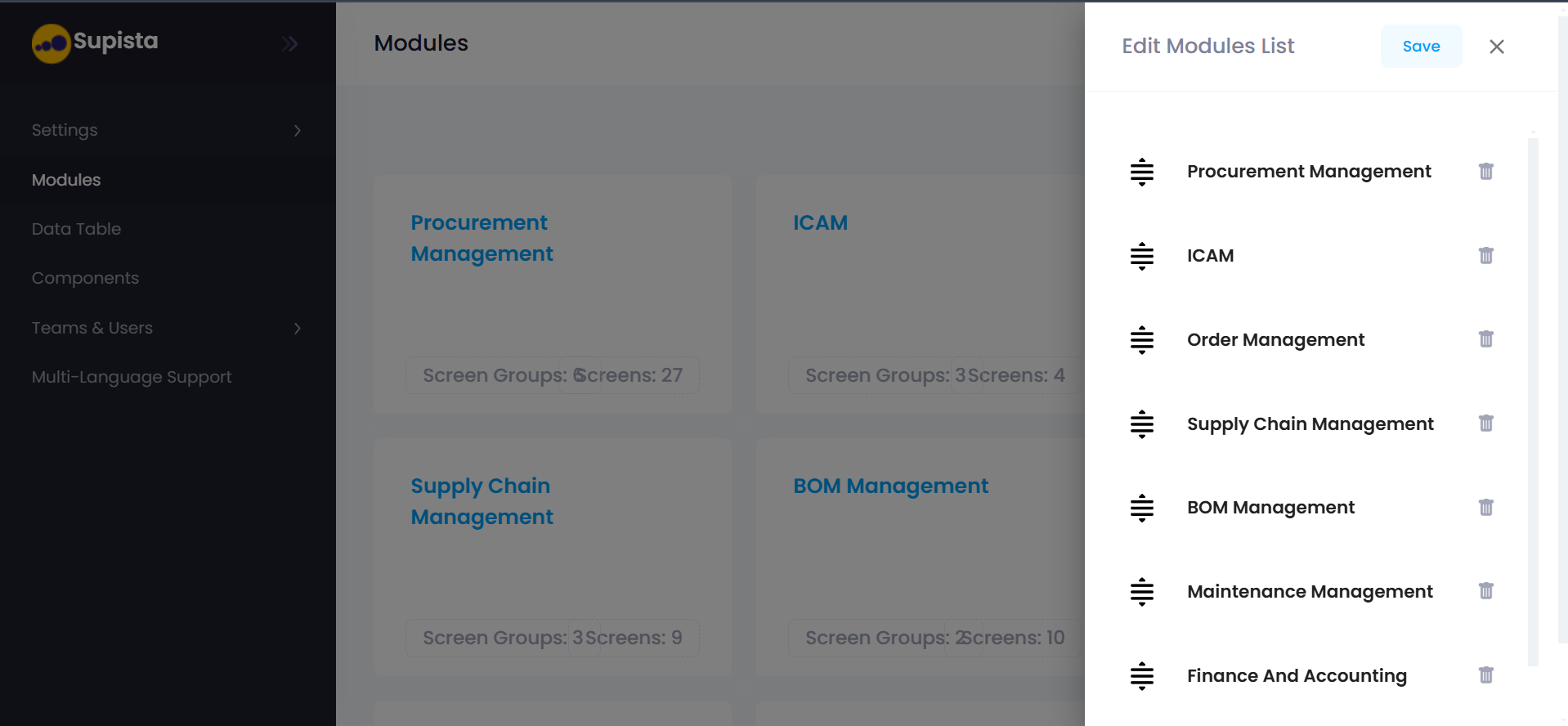This screenshot has height=726, width=1568.
Task: Go to Components in the sidebar
Action: 85,278
